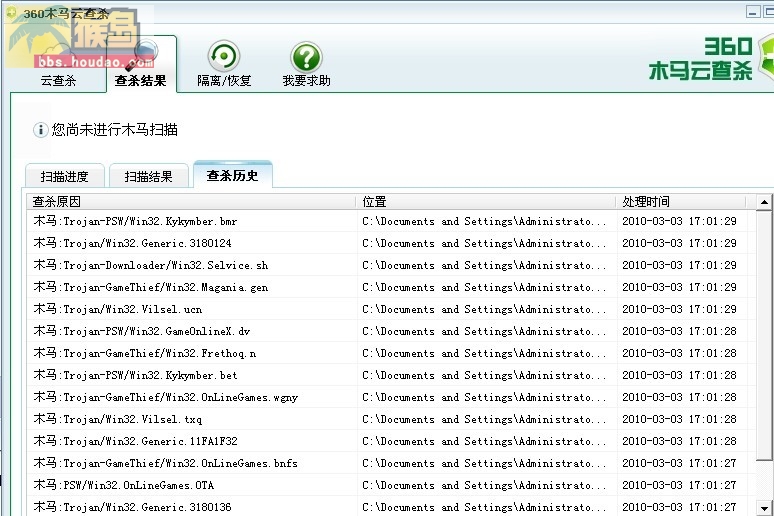774x516 pixels.
Task: Switch to the 扫描进度 tab
Action: pos(65,176)
